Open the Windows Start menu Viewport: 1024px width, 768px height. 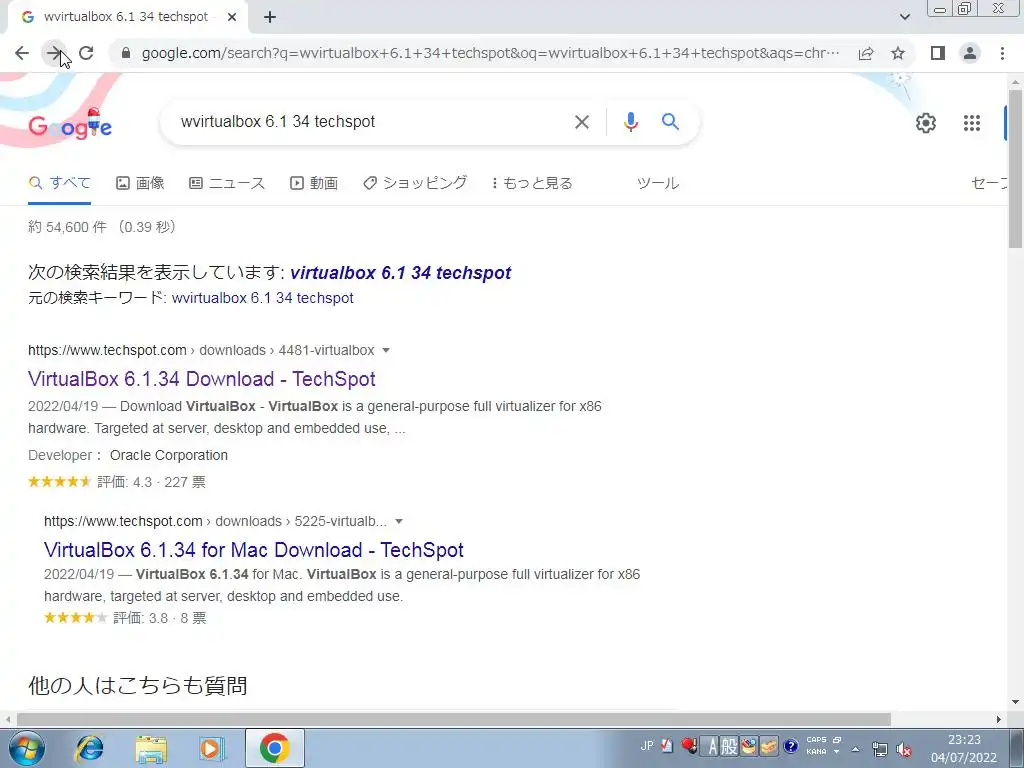click(27, 748)
